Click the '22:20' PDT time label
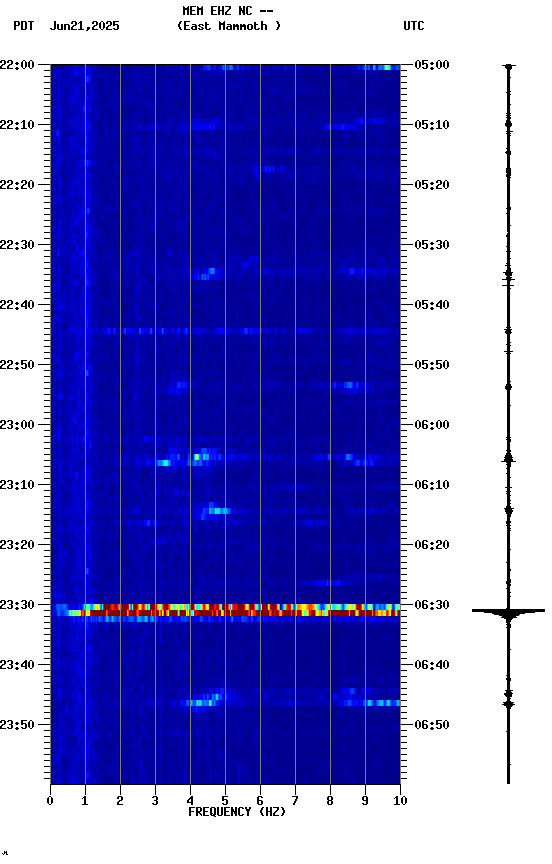The width and height of the screenshot is (552, 864). point(17,185)
